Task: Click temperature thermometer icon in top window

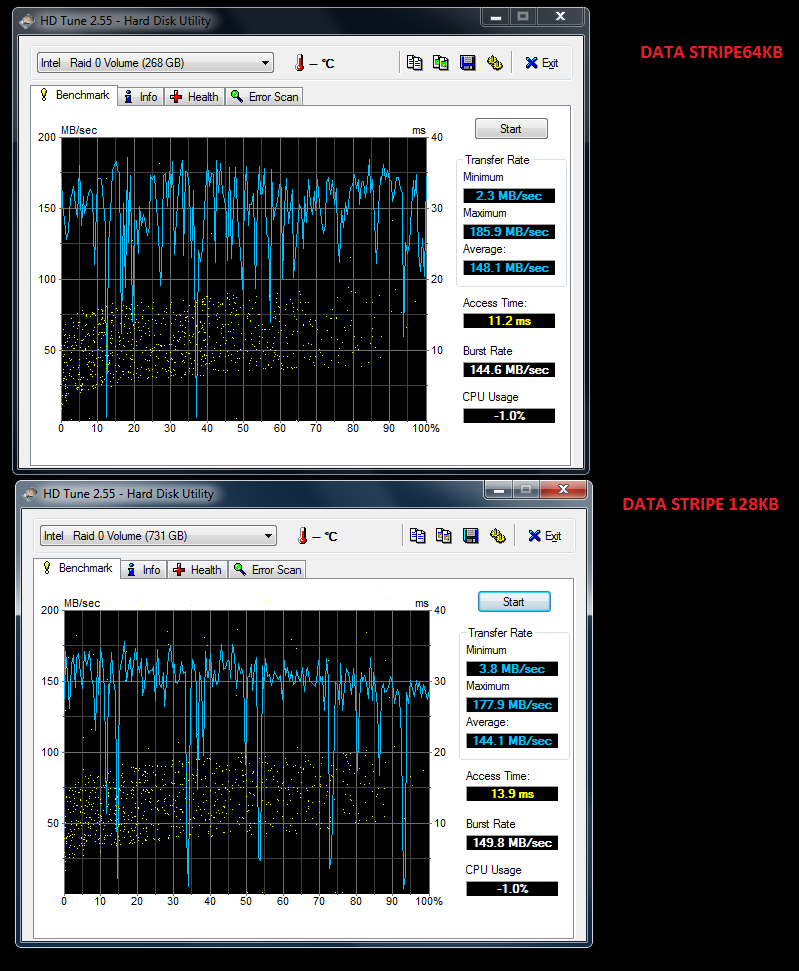Action: click(299, 63)
